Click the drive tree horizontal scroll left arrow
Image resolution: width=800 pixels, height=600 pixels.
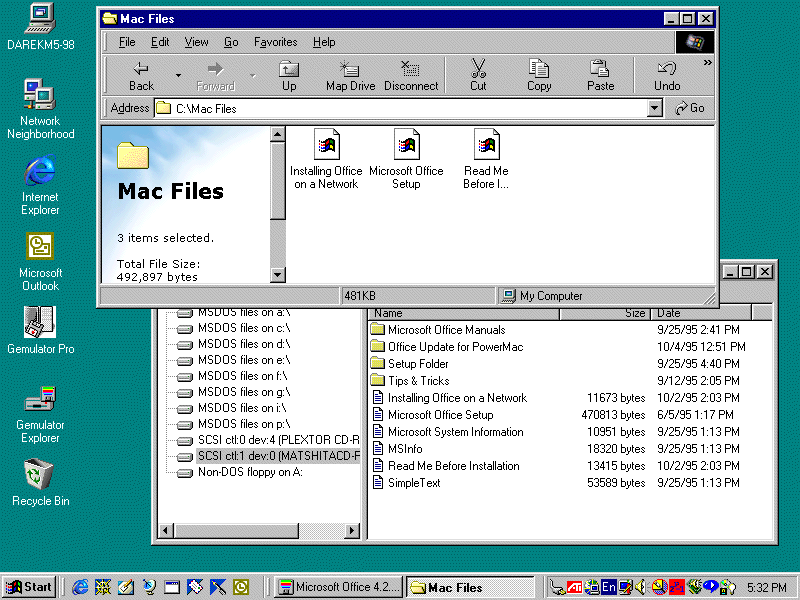click(x=165, y=531)
